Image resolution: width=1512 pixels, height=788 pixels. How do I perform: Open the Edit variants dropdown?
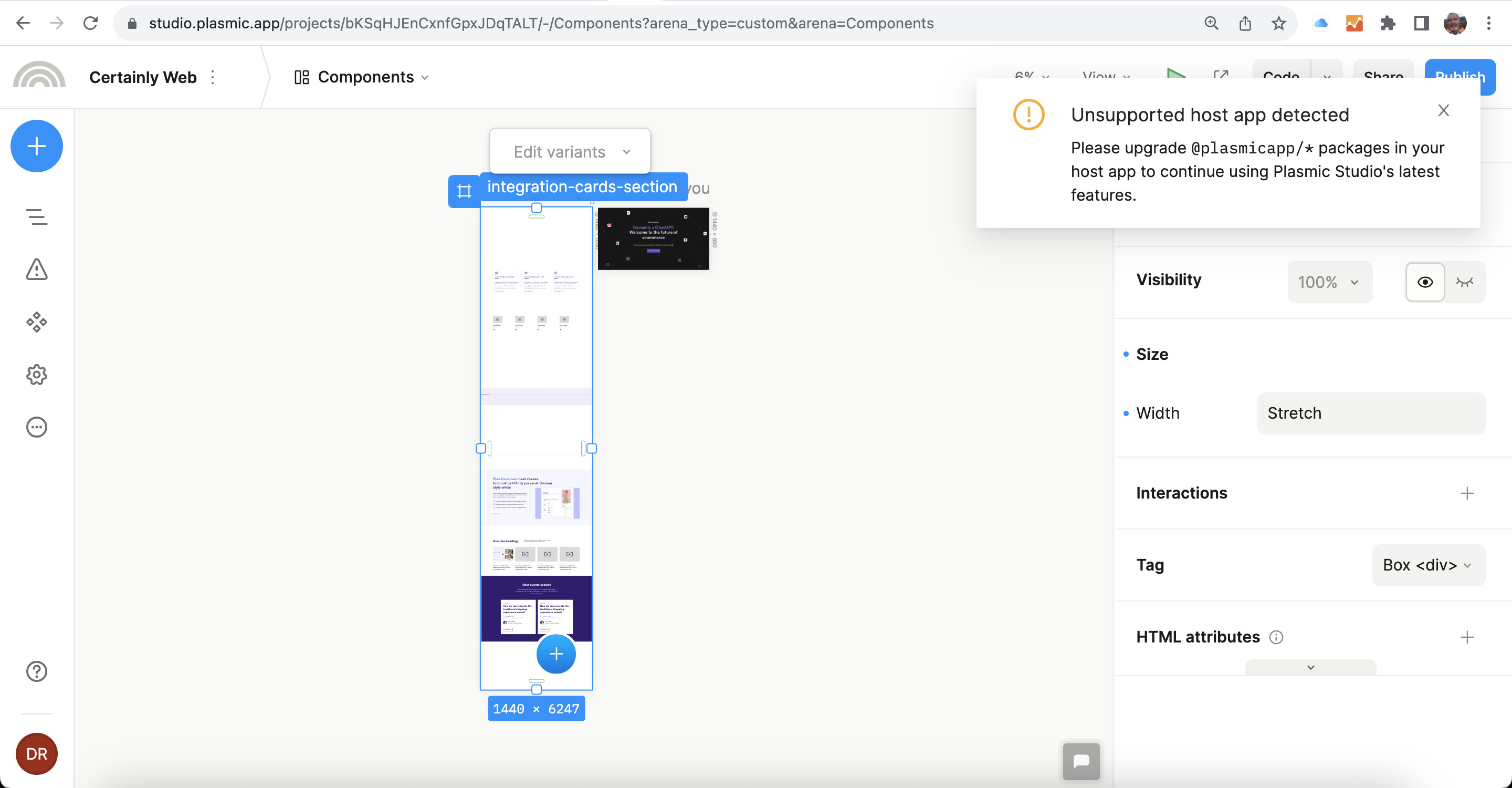[570, 152]
